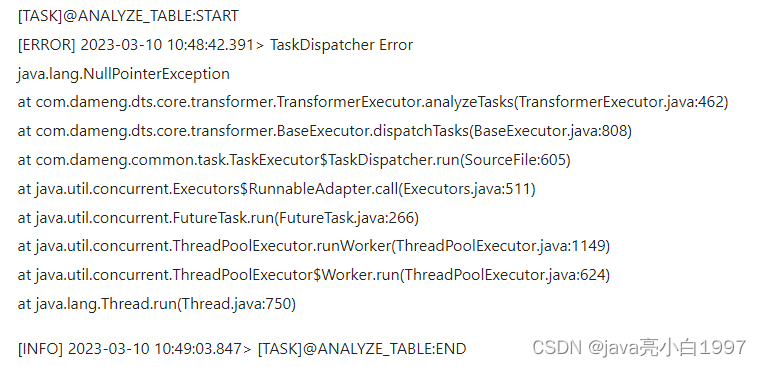Click ThreadPoolExecutor.java:1149 reference
The height and width of the screenshot is (367, 761).
tap(500, 246)
